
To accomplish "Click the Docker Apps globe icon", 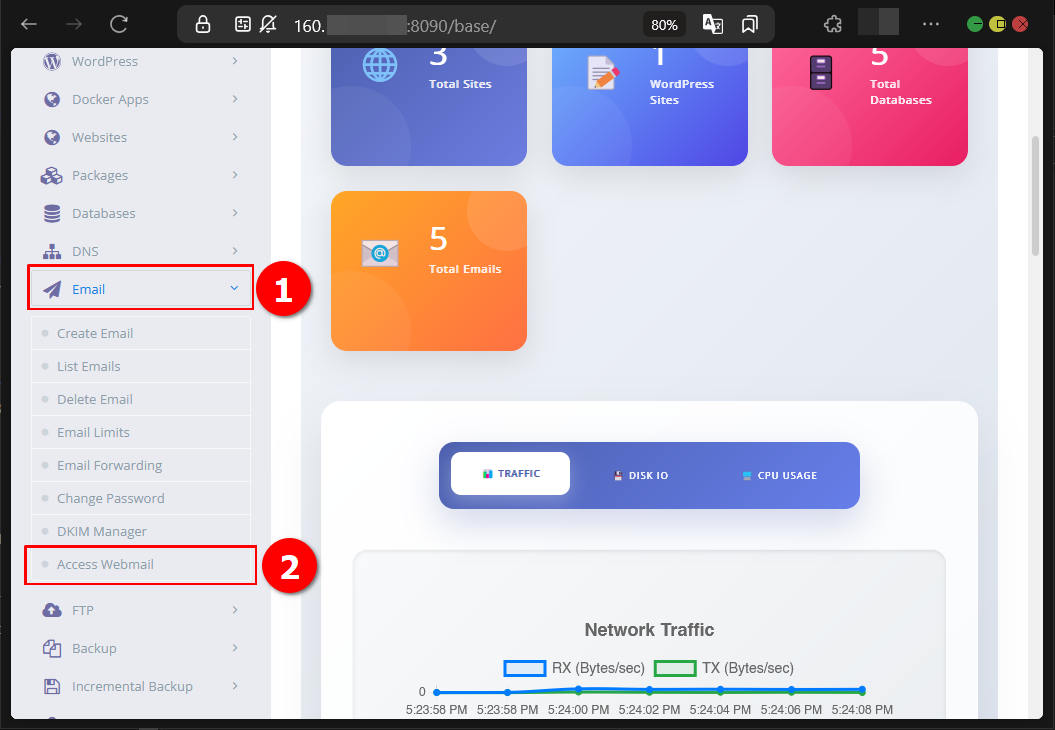I will [x=52, y=100].
